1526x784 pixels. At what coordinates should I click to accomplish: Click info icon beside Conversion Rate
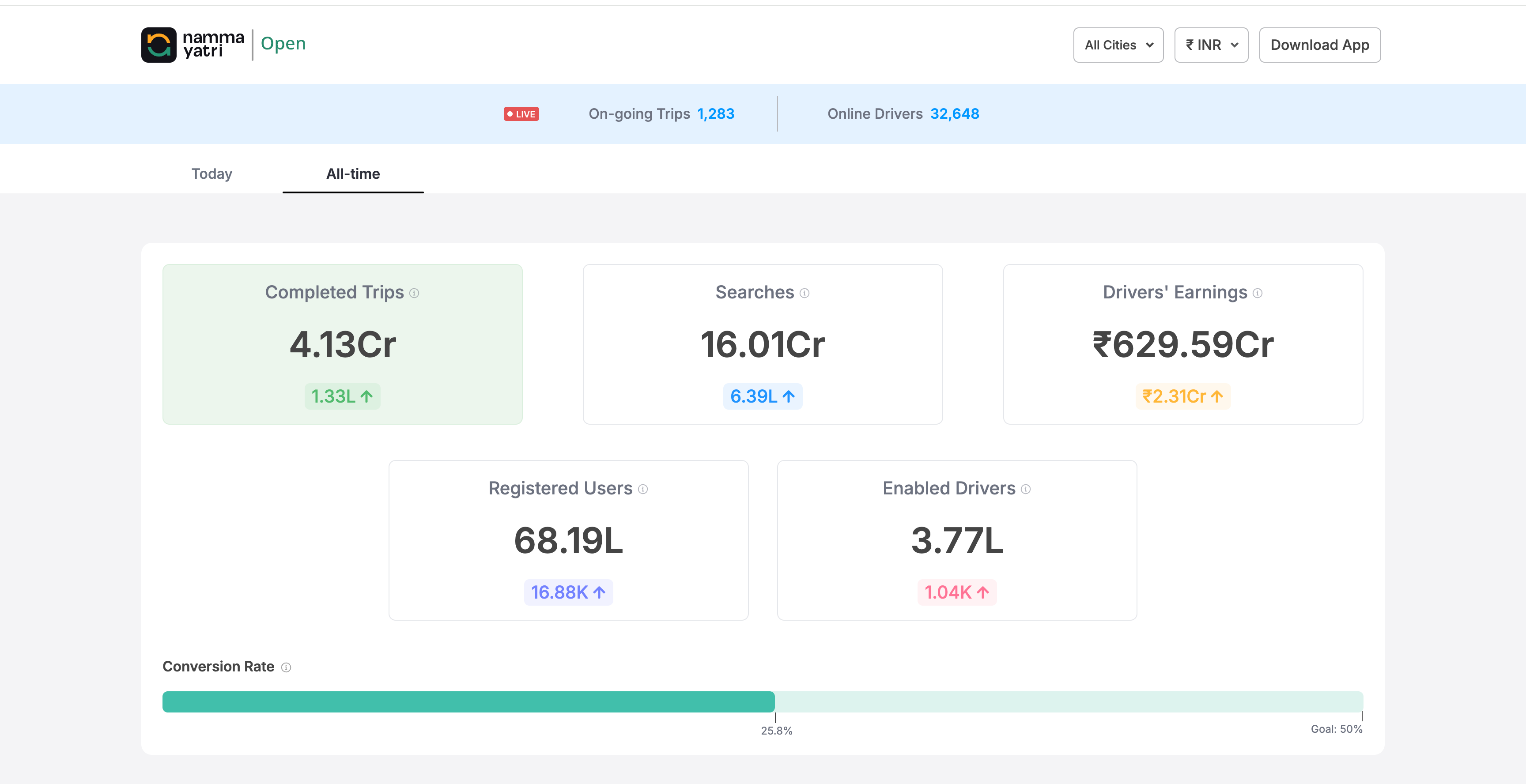[x=286, y=667]
